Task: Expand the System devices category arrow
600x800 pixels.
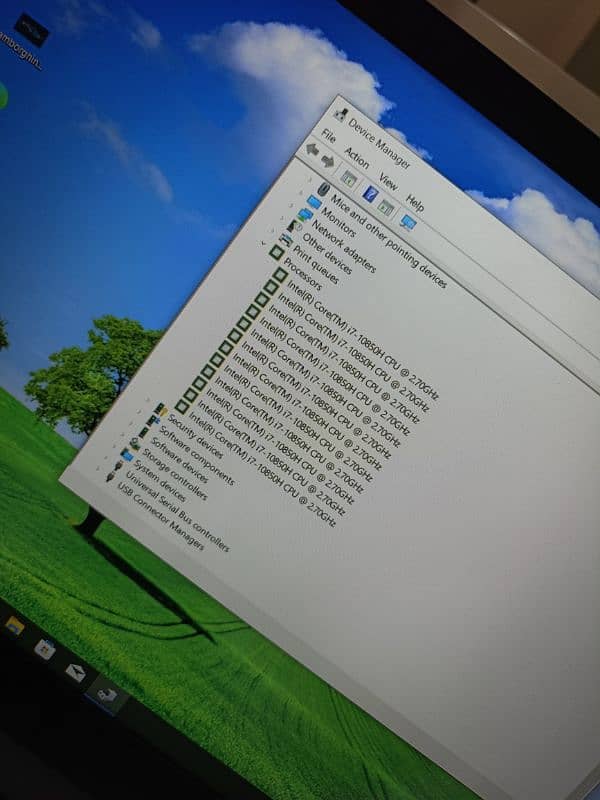Action: pos(113,446)
